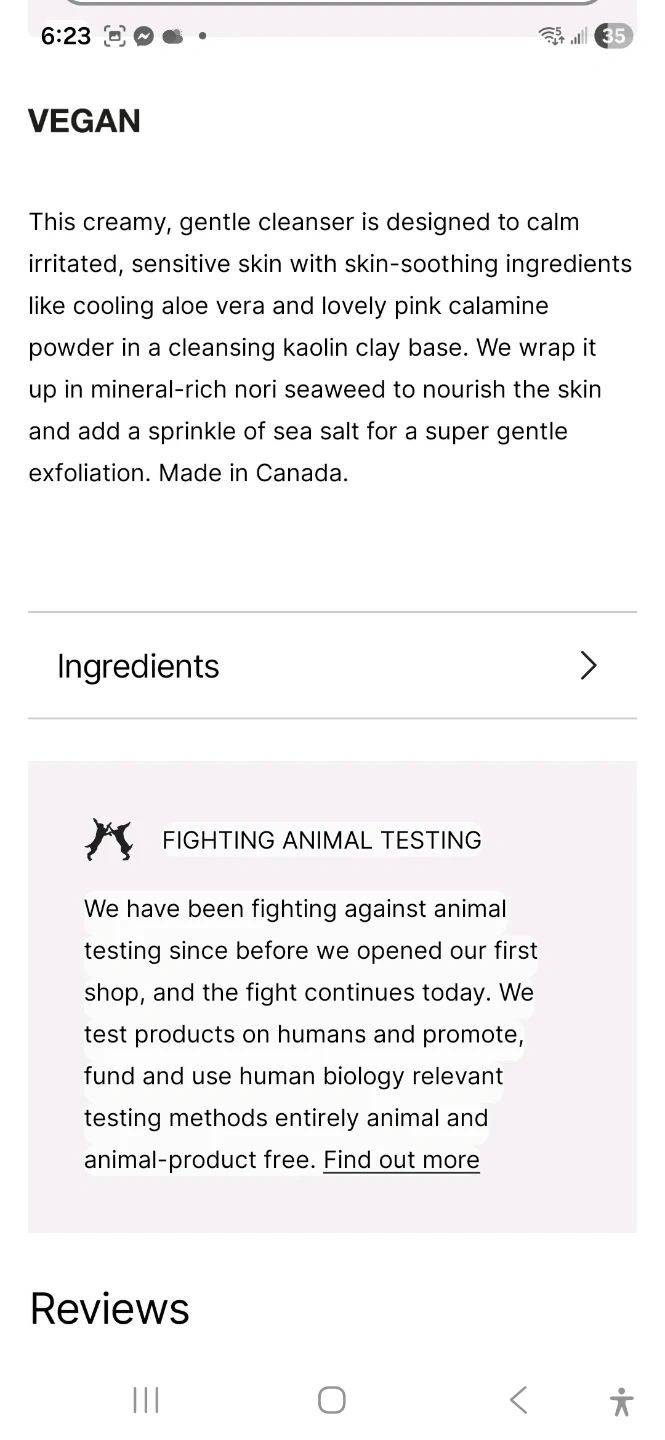Tap the Messenger notification icon
Viewport: 665px width, 1440px height.
click(144, 37)
